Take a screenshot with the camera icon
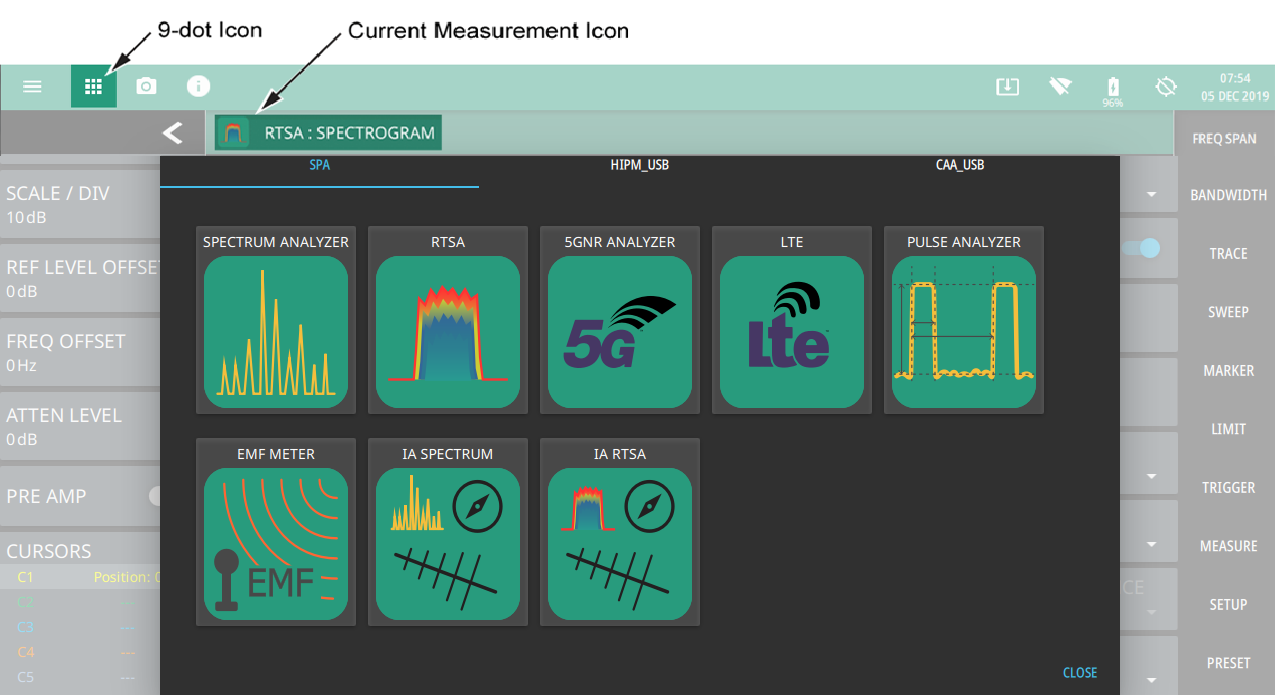This screenshot has height=695, width=1275. click(x=146, y=87)
